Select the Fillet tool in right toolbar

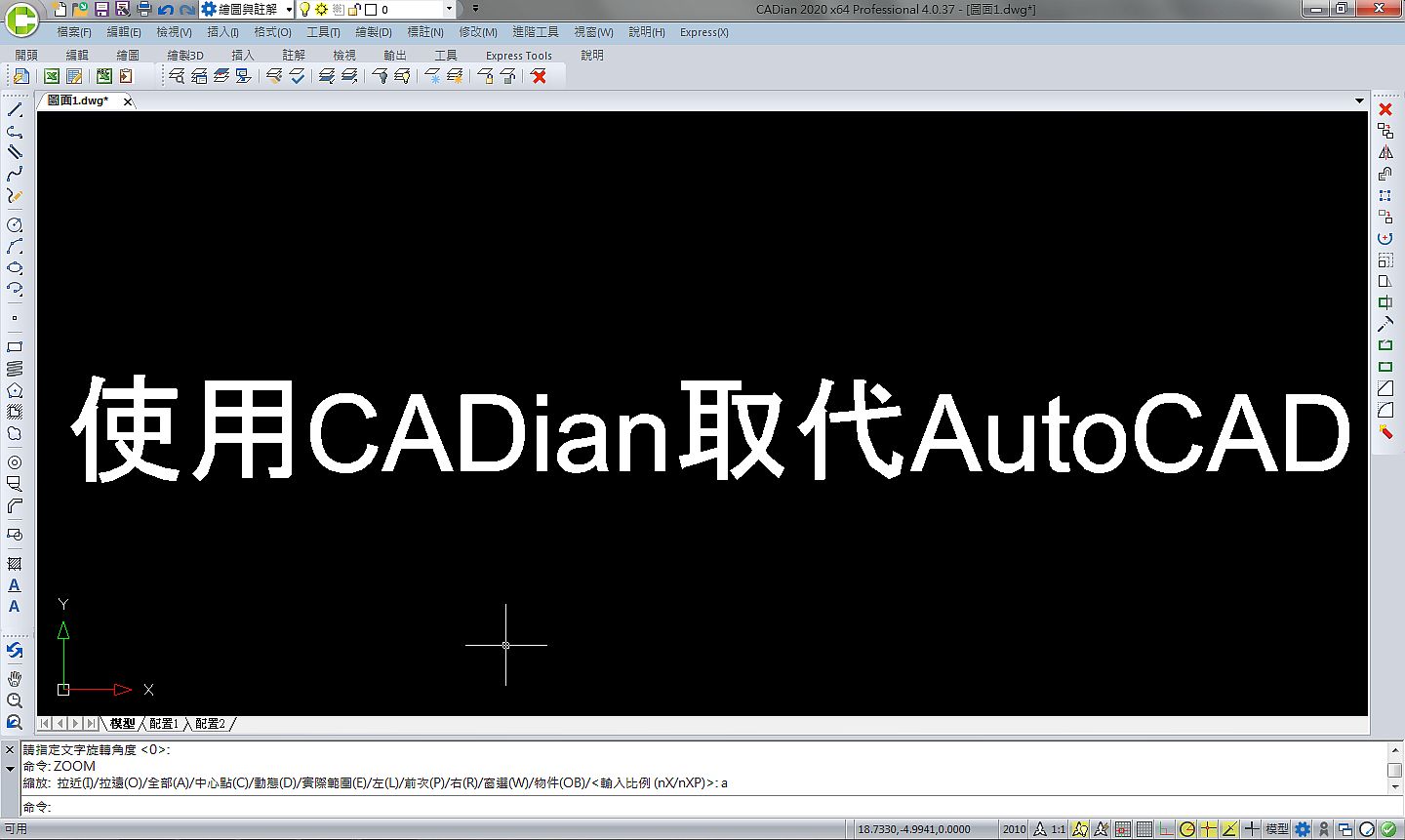coord(1385,410)
